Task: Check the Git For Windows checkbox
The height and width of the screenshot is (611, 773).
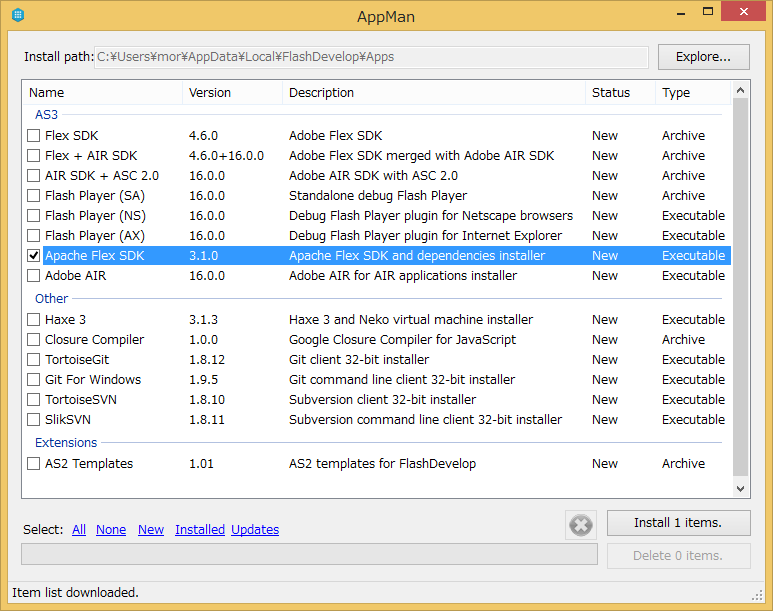Action: (x=34, y=380)
